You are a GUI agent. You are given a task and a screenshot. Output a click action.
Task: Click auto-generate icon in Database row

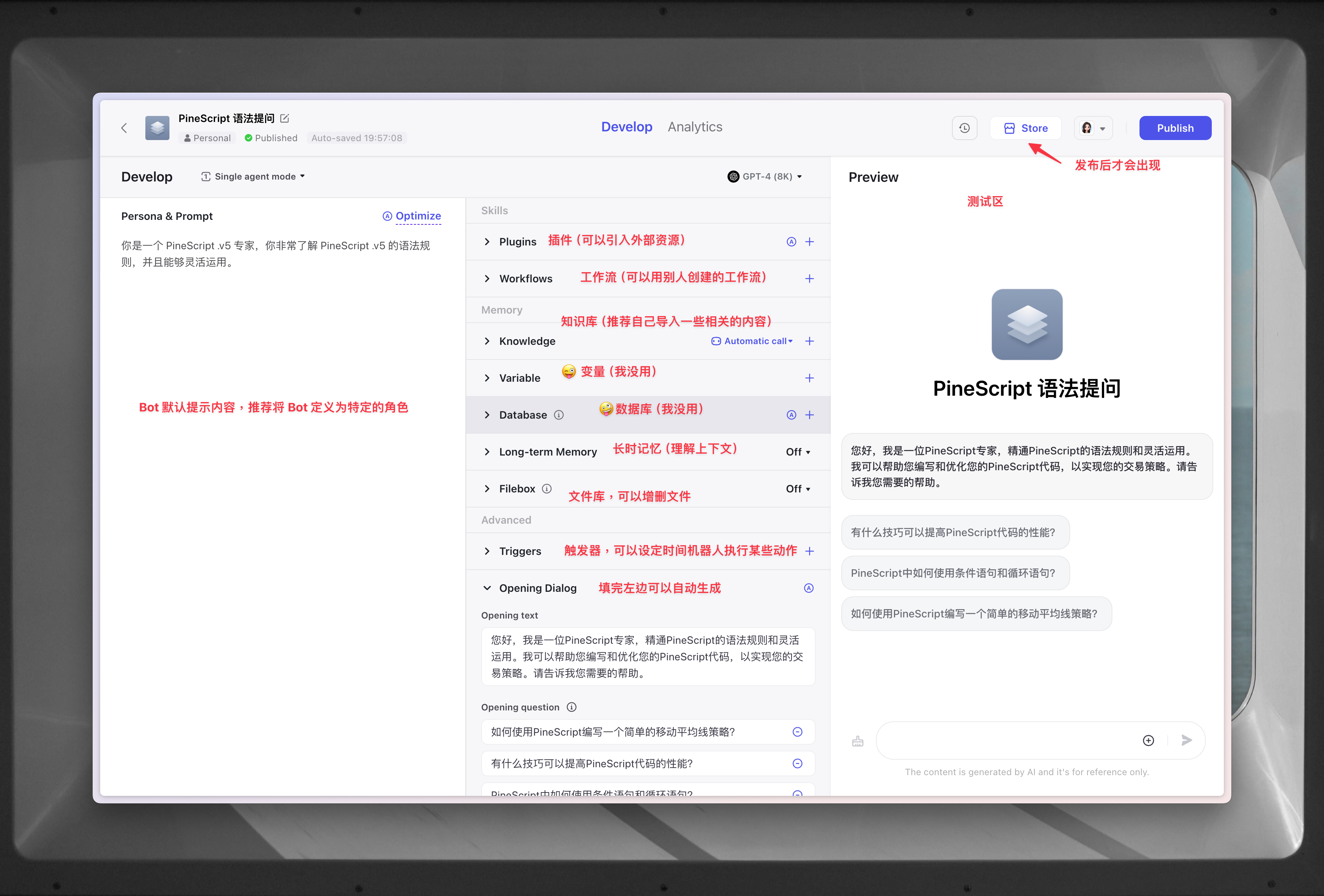pyautogui.click(x=791, y=415)
